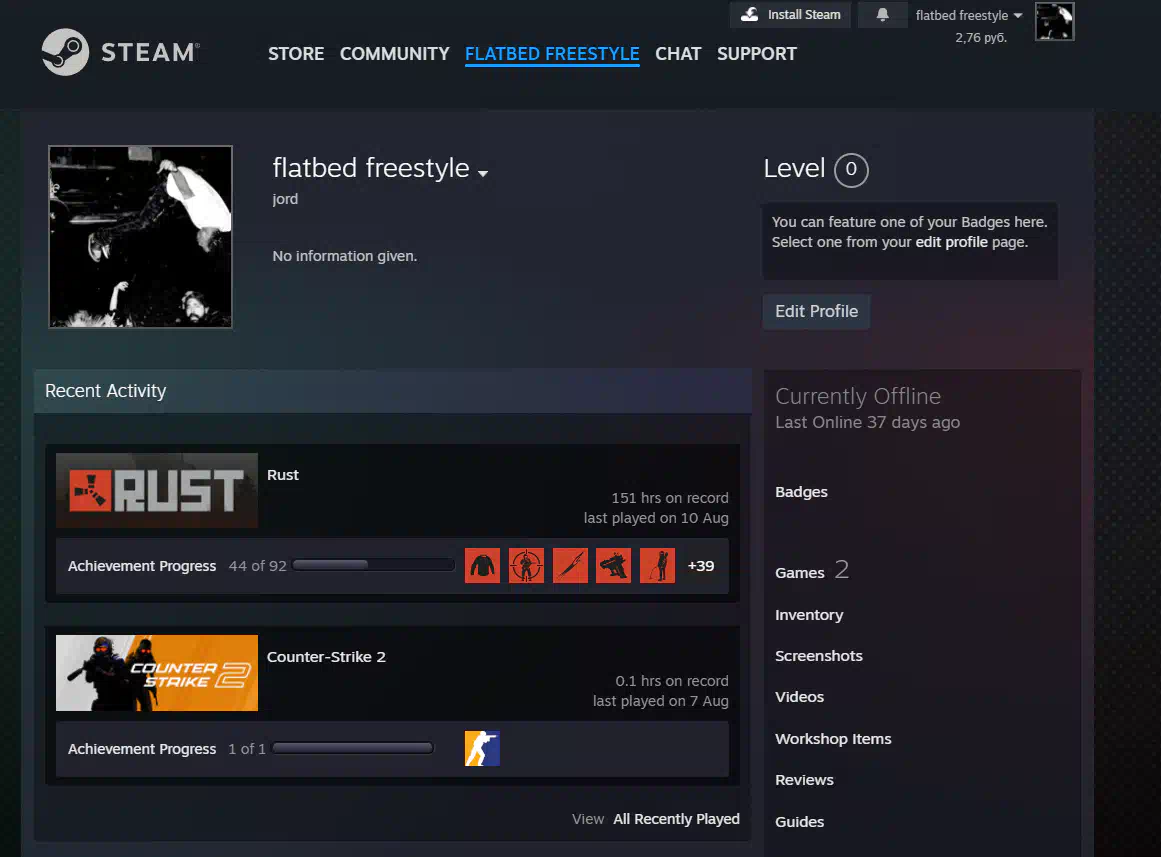Viewport: 1161px width, 857px height.
Task: Click the Rust standing figure achievement icon
Action: coord(658,566)
